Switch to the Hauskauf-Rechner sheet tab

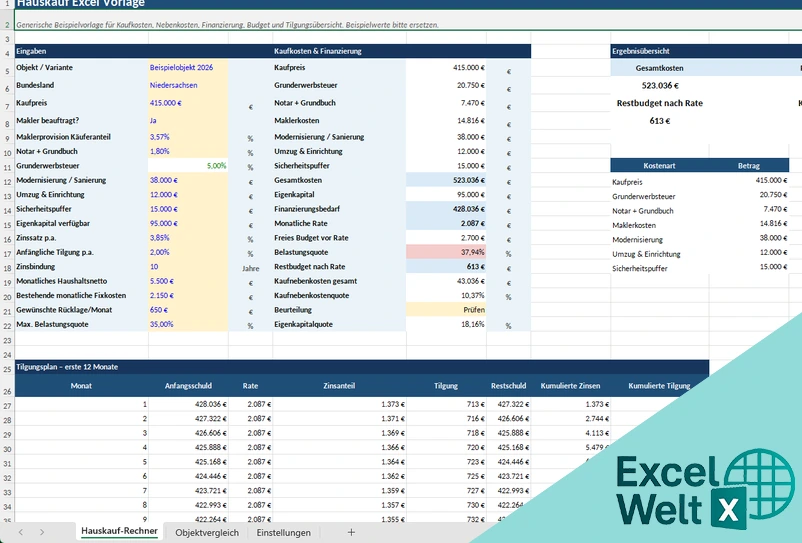coord(119,531)
